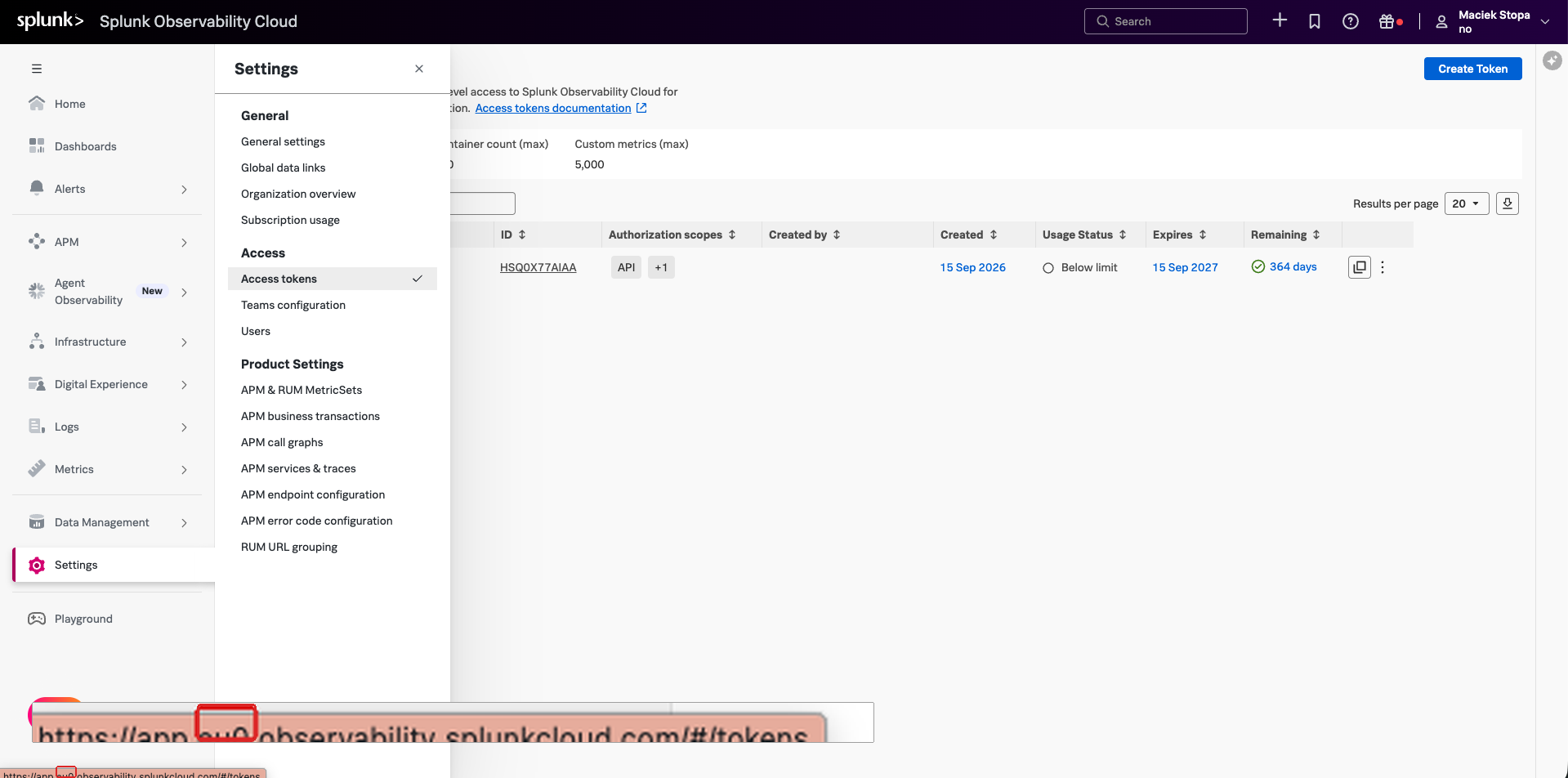Click the assistant sparkle icon at top right
This screenshot has width=1568, height=778.
click(1552, 60)
